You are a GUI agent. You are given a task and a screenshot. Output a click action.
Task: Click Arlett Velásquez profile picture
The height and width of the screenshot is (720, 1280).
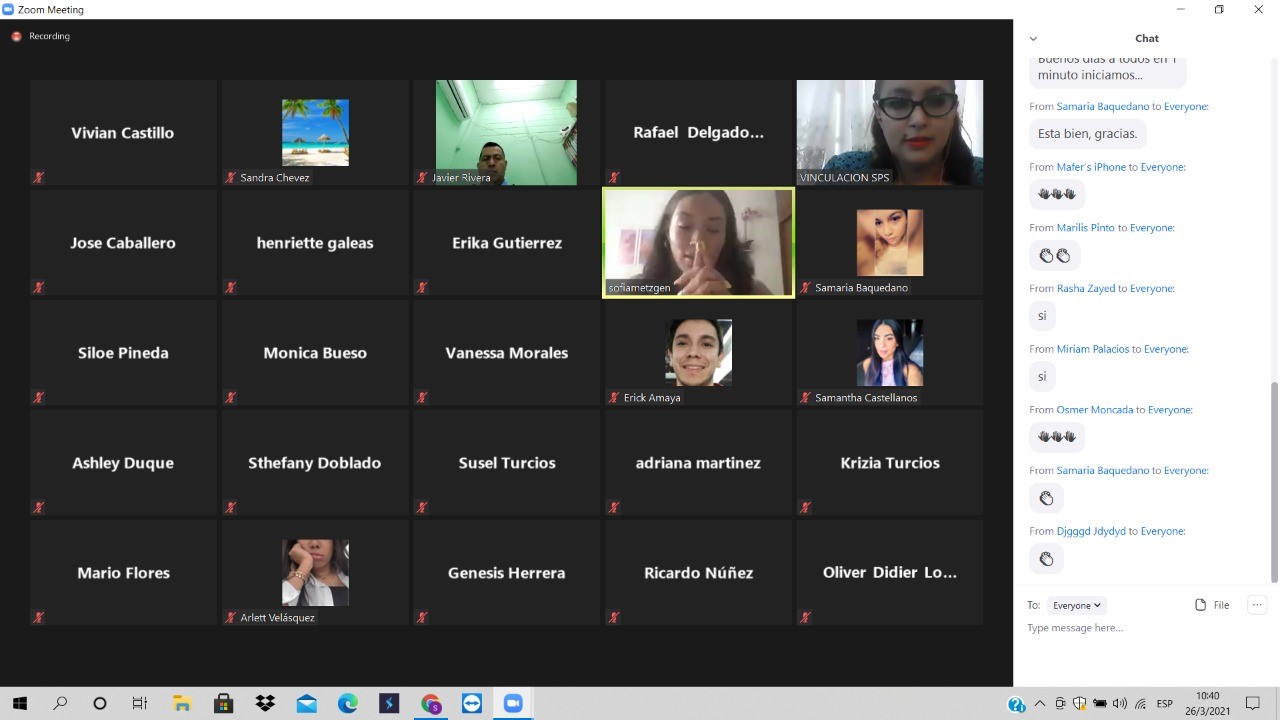click(x=315, y=572)
